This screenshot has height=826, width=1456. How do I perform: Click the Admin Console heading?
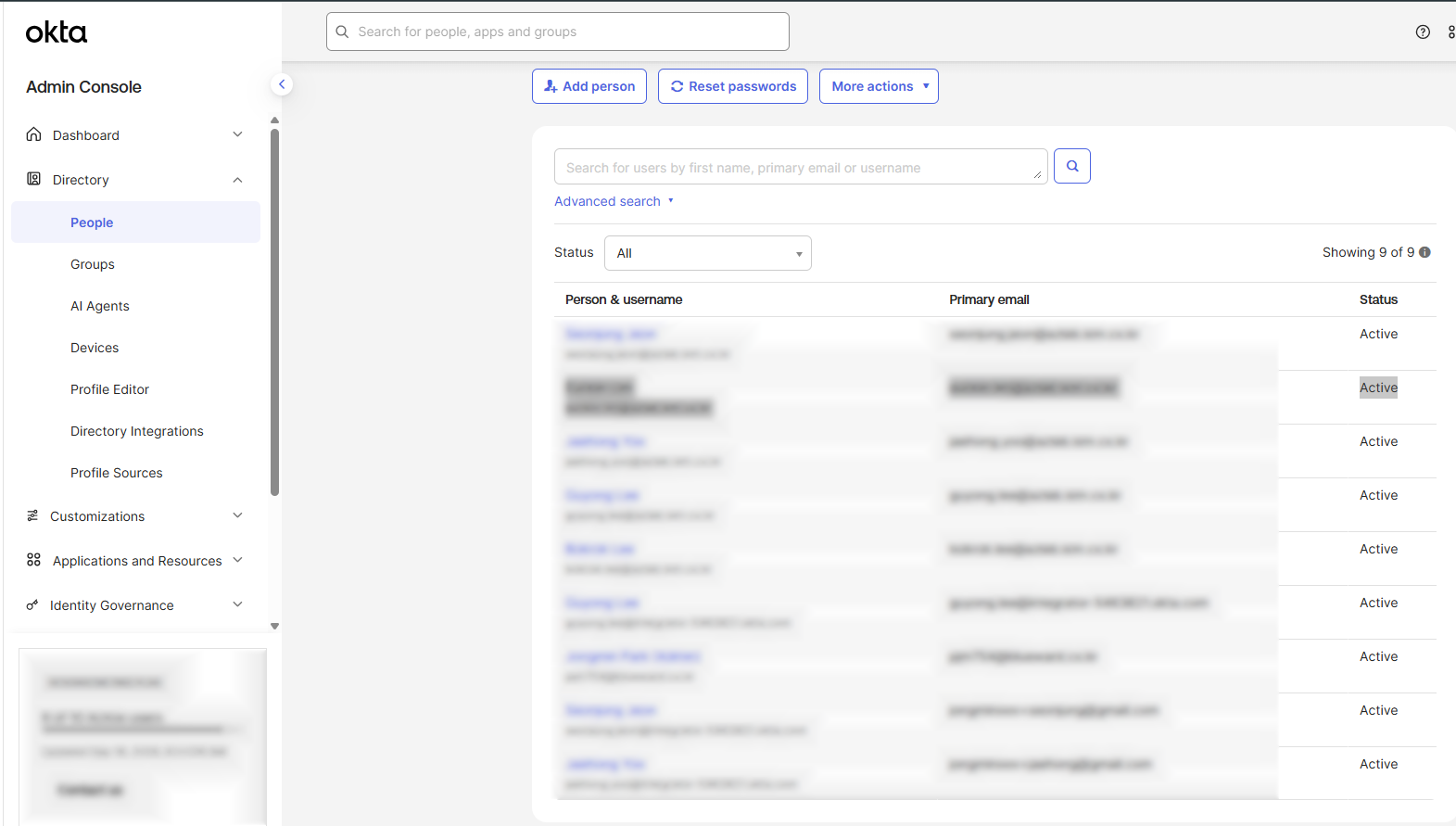(83, 87)
